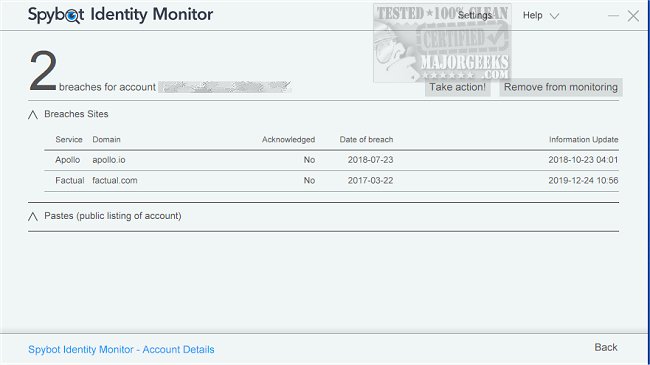Click Remove from monitoring button
The height and width of the screenshot is (365, 650).
560,87
